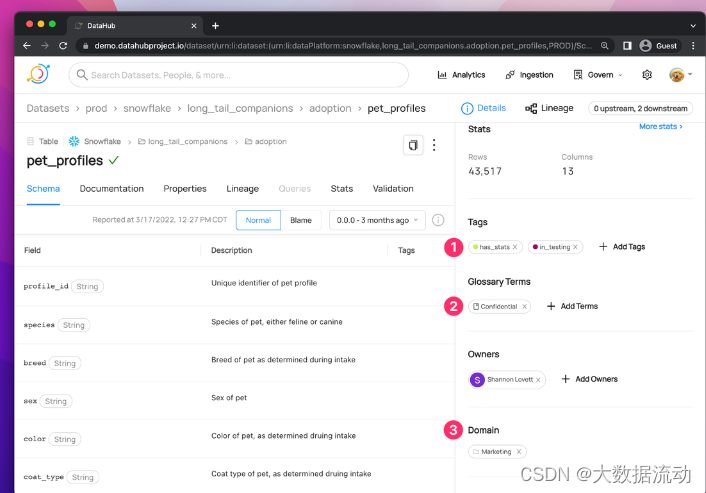Select the Lineage tab below pet_profiles
706x493 pixels.
(243, 189)
